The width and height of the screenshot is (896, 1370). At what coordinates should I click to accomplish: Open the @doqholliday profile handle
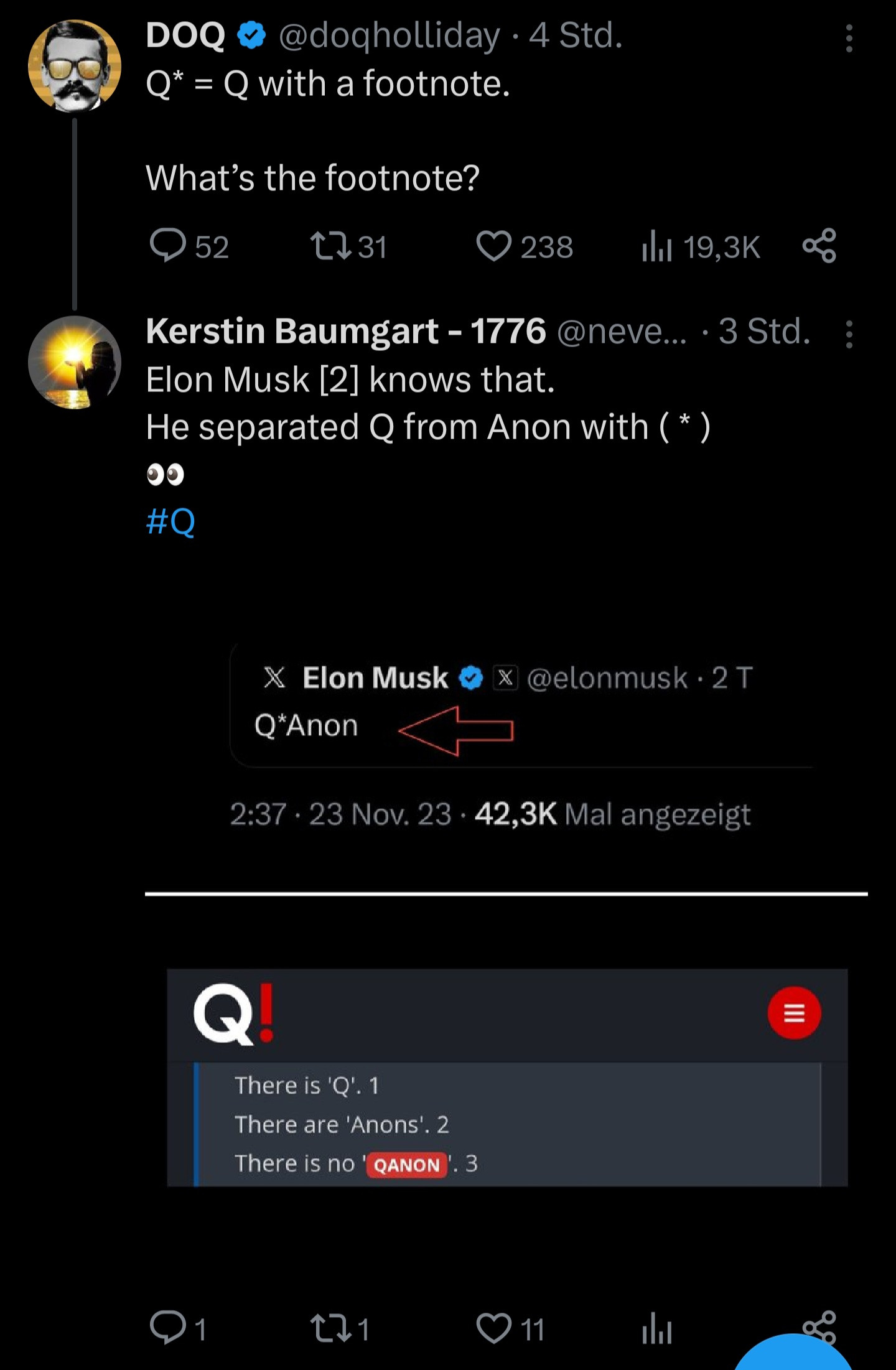(389, 36)
